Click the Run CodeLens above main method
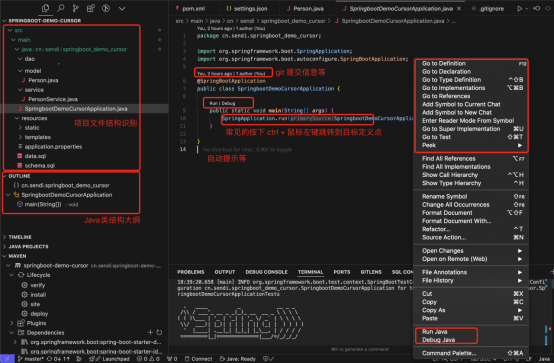Screen dimensions: 554x363 click(x=213, y=103)
